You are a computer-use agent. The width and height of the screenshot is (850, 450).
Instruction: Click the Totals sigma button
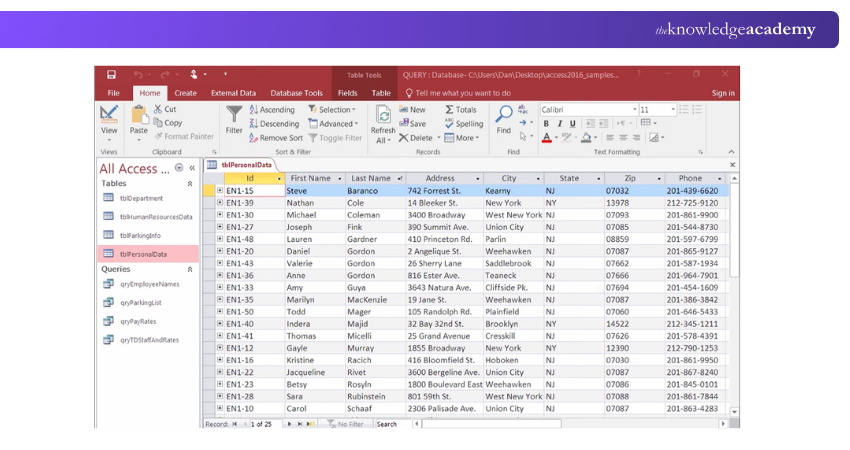(461, 110)
